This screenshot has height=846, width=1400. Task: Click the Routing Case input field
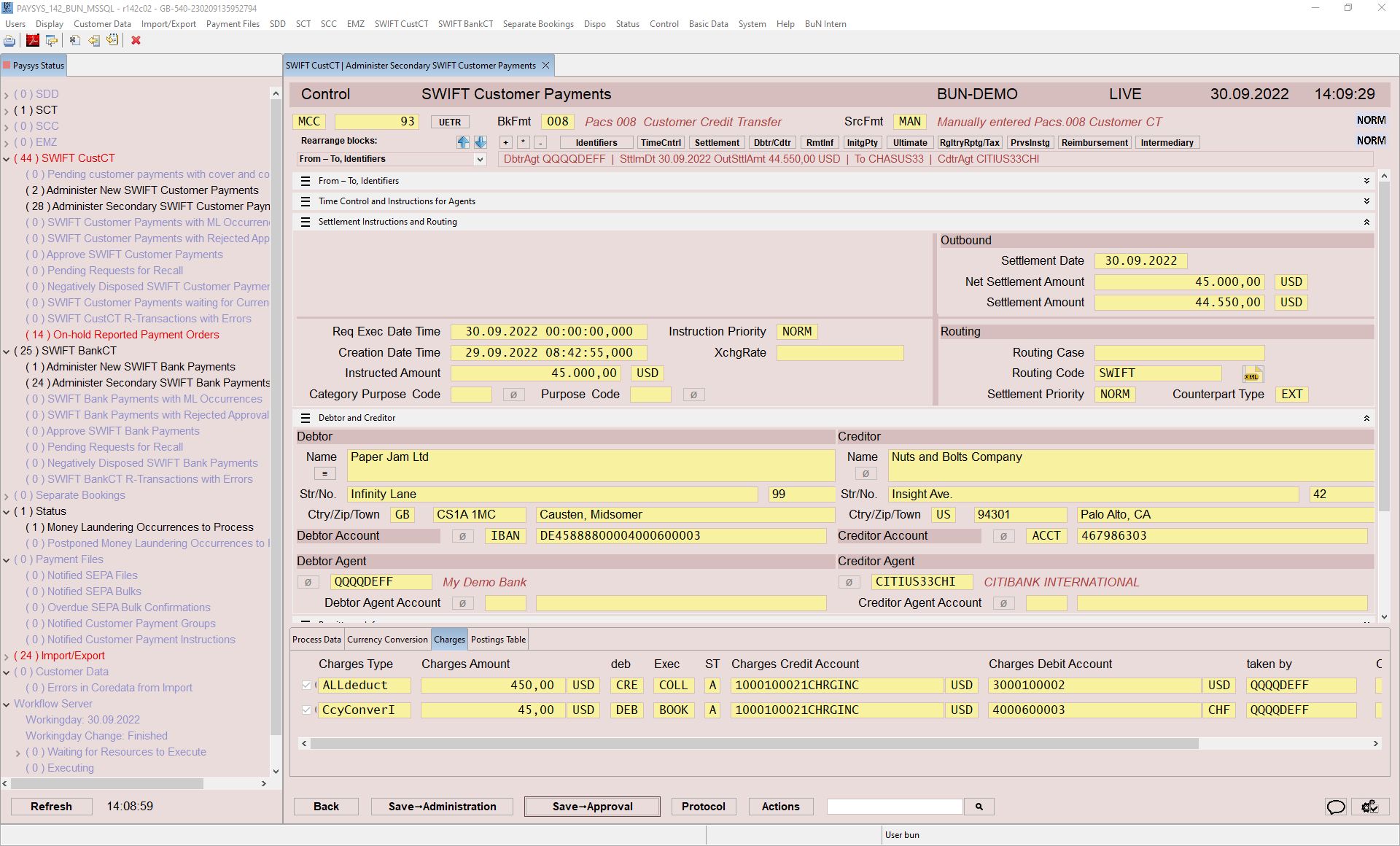pyautogui.click(x=1179, y=353)
